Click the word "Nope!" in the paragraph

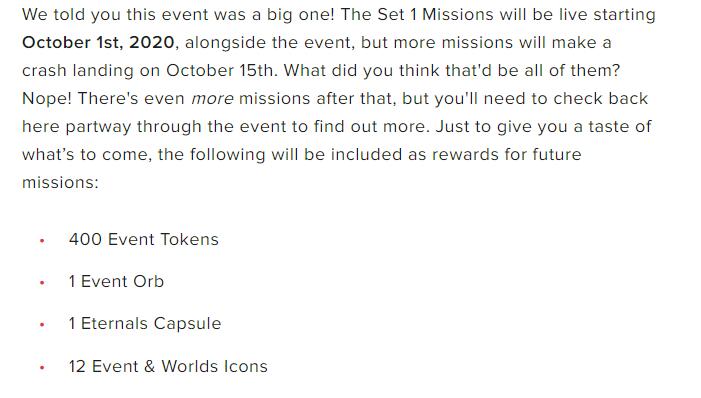click(47, 98)
